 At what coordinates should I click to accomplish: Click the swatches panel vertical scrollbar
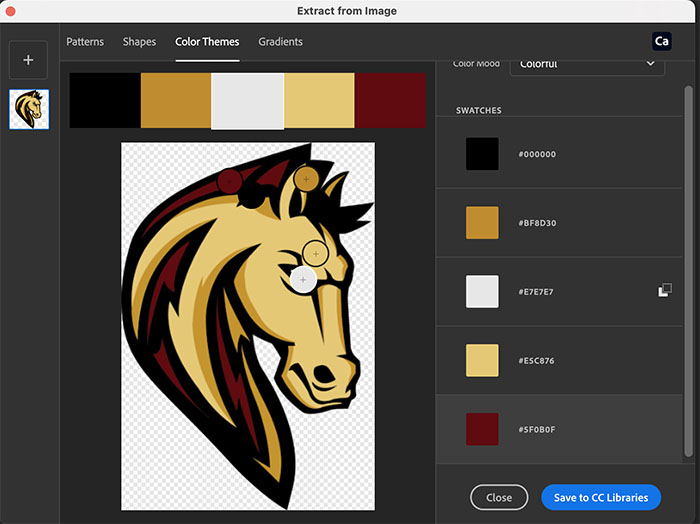tap(688, 271)
